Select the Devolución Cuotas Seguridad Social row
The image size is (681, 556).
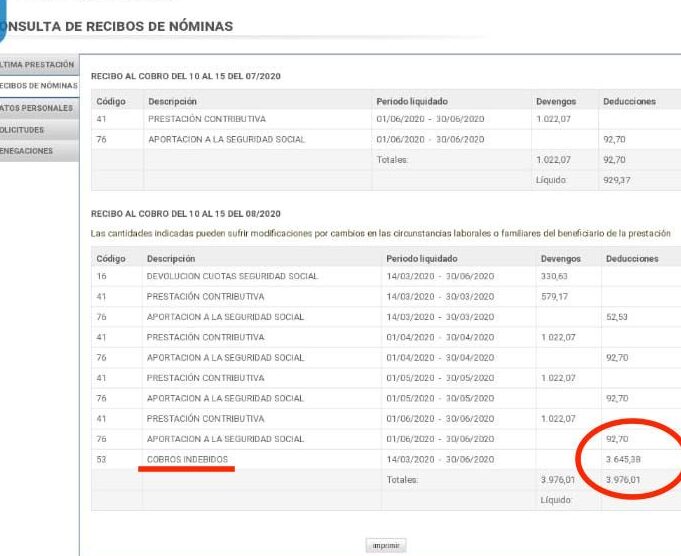232,275
